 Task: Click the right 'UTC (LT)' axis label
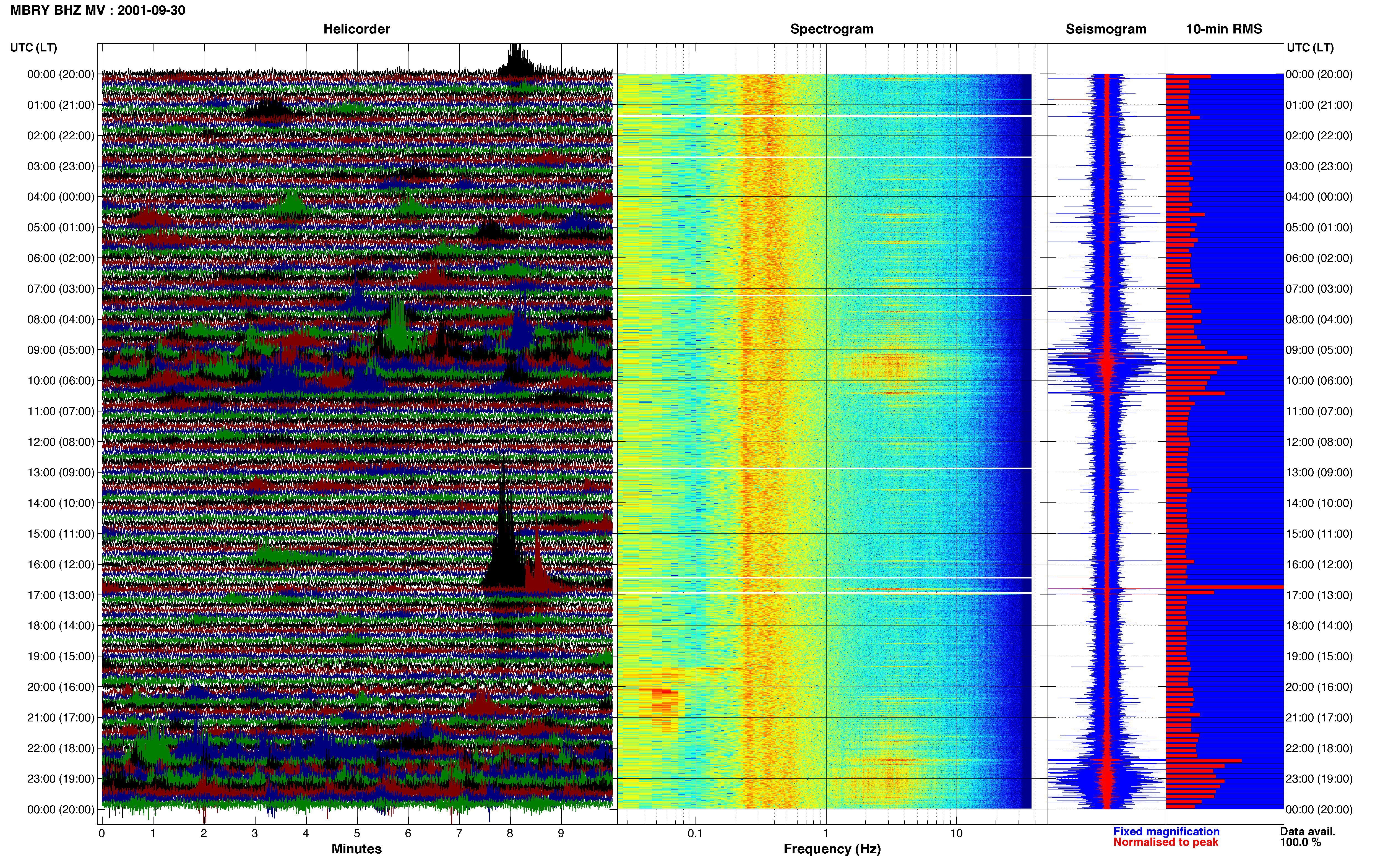(x=1310, y=48)
